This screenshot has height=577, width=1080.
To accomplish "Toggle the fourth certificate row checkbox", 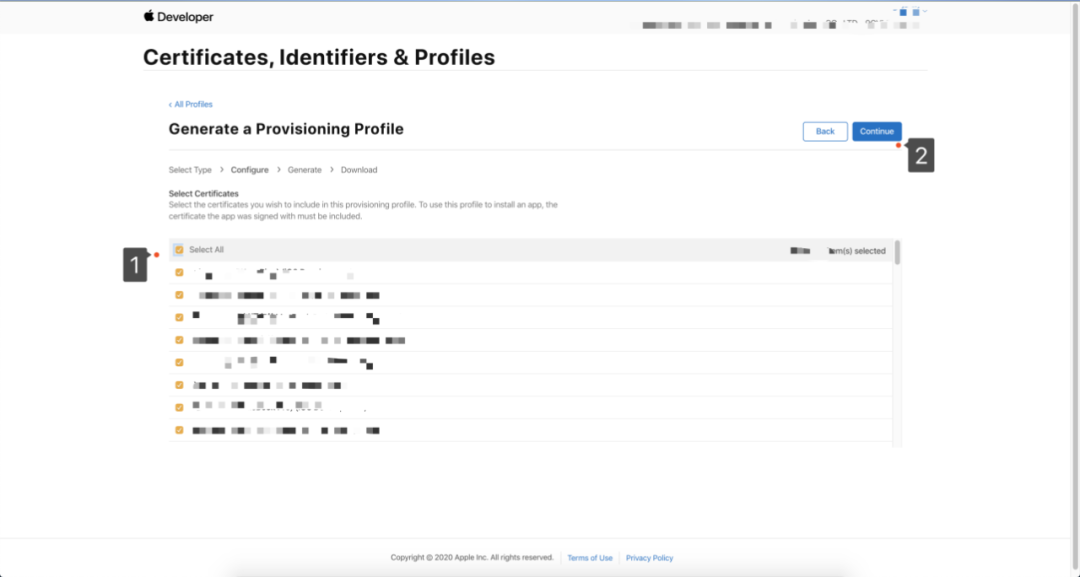I will (179, 340).
